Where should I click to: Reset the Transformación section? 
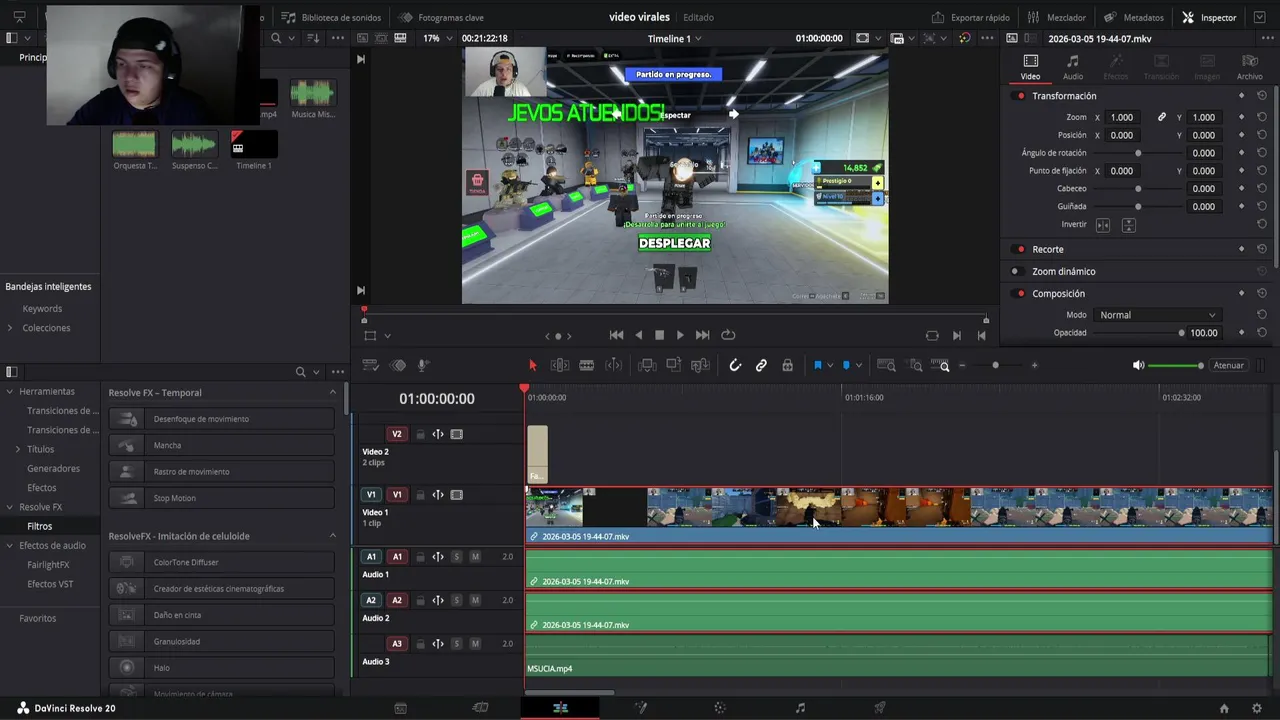click(1262, 96)
